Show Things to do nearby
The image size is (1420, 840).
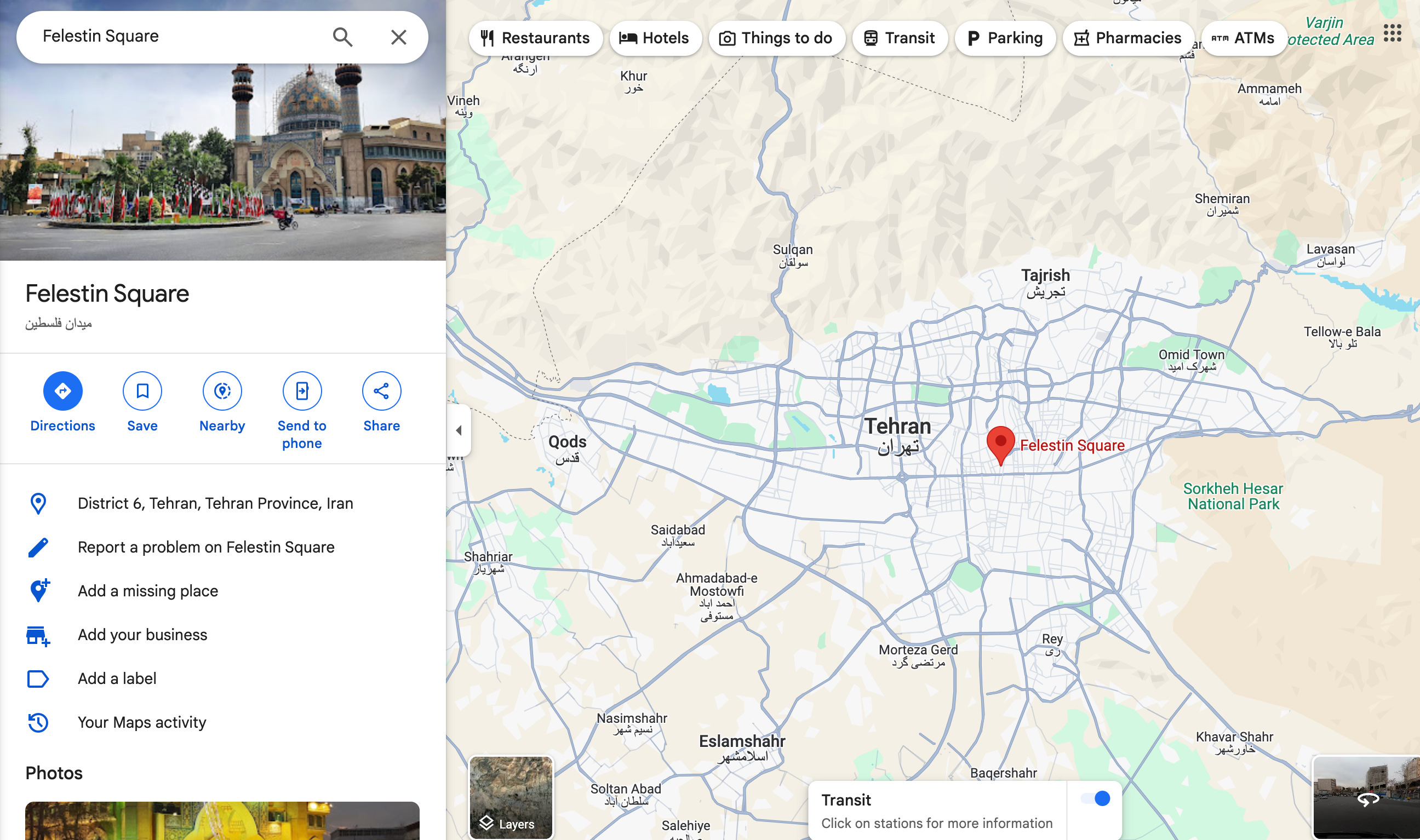(x=777, y=38)
